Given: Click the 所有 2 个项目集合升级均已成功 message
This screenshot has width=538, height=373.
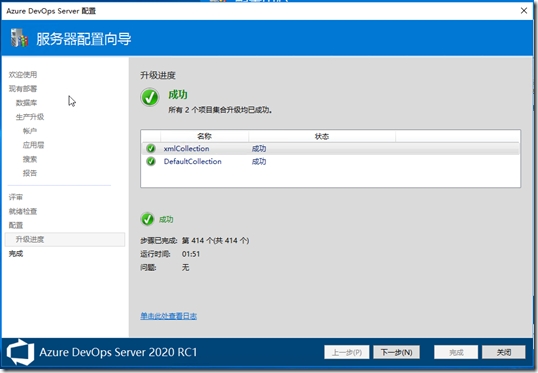Looking at the screenshot, I should [220, 110].
